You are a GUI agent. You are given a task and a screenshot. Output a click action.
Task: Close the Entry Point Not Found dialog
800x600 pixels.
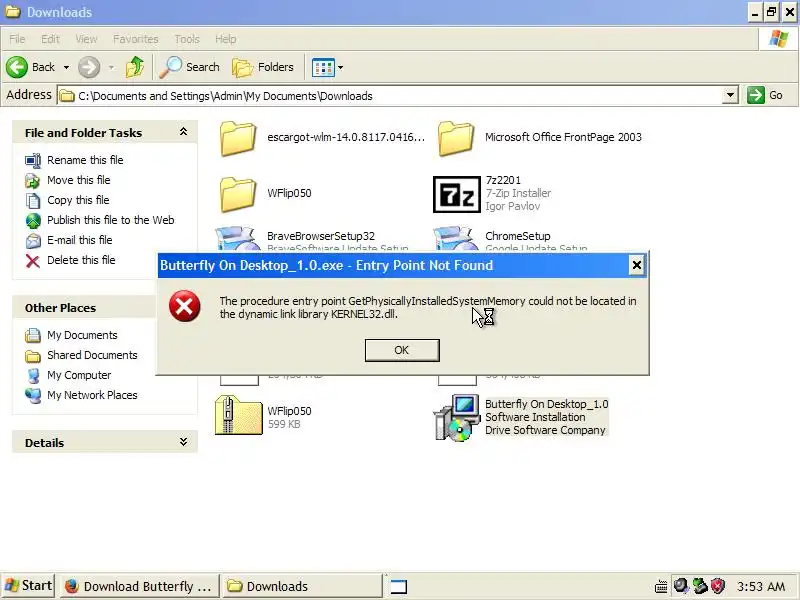[637, 265]
